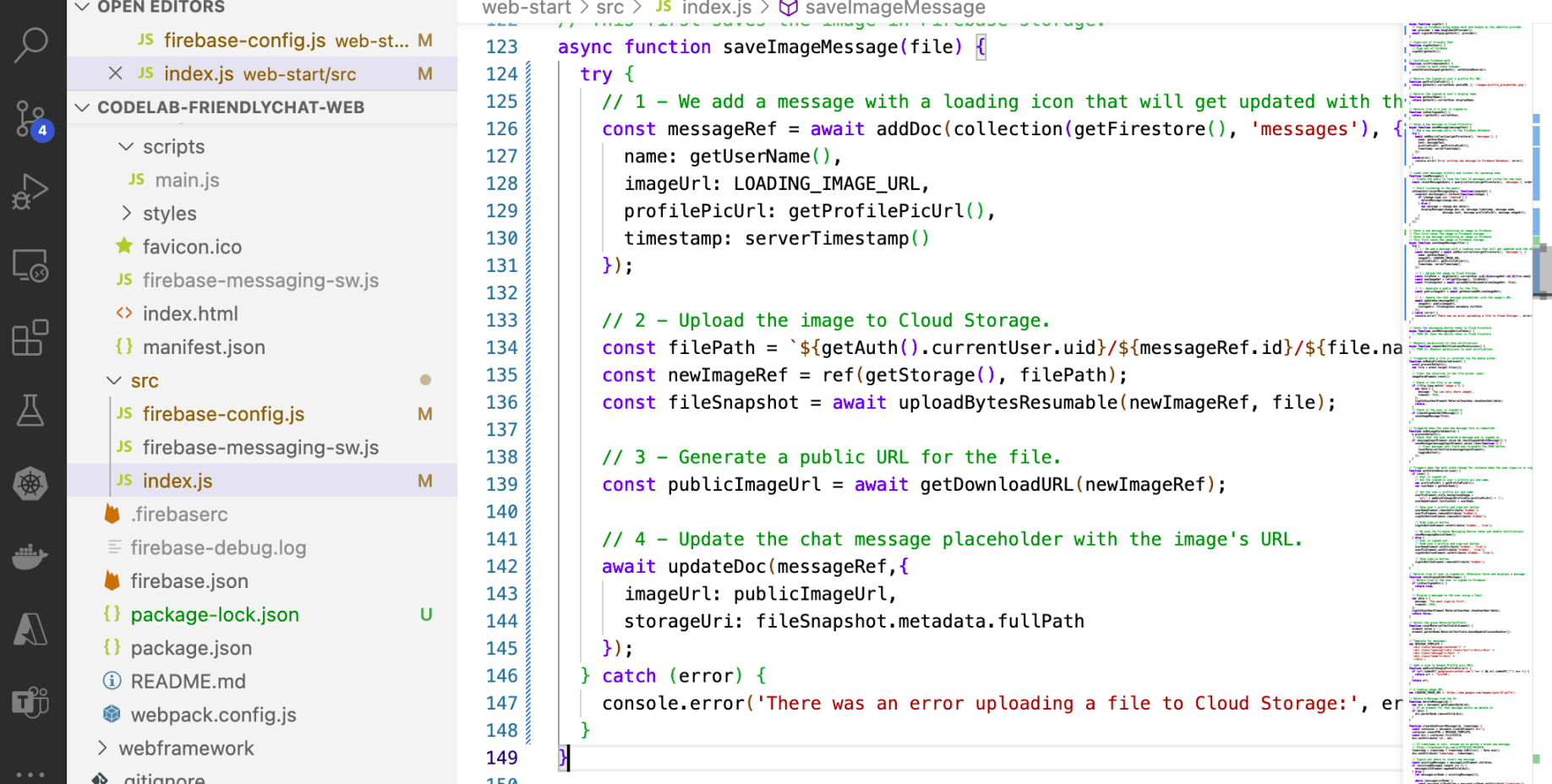Click the symbol cube icon before saveImageMessage breadcrumb
The width and height of the screenshot is (1552, 784).
[x=789, y=8]
